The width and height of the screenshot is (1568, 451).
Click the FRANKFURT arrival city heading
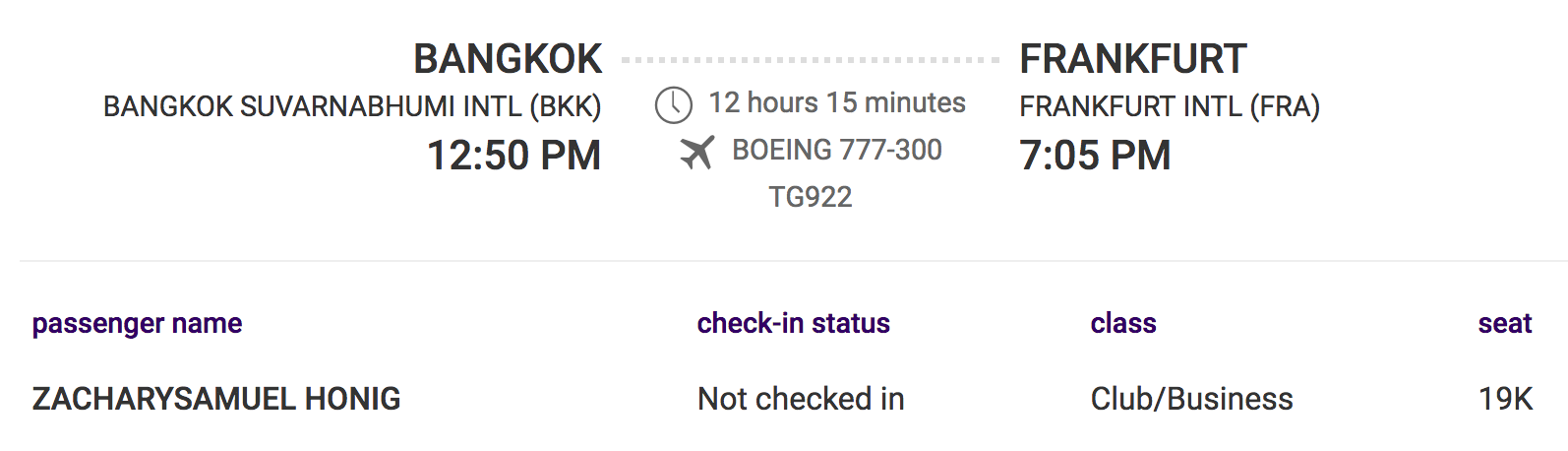(1132, 59)
